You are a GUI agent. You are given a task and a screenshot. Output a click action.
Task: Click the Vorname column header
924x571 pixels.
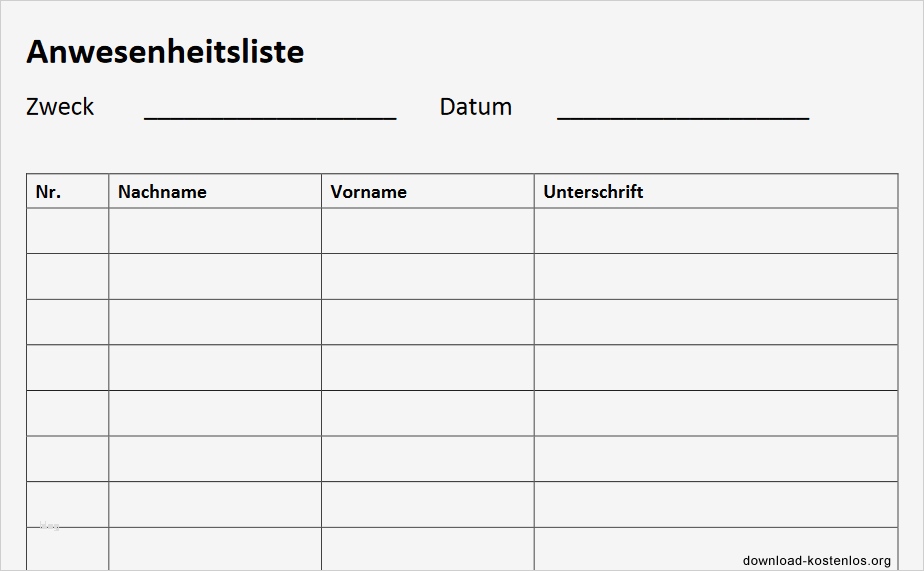[368, 192]
